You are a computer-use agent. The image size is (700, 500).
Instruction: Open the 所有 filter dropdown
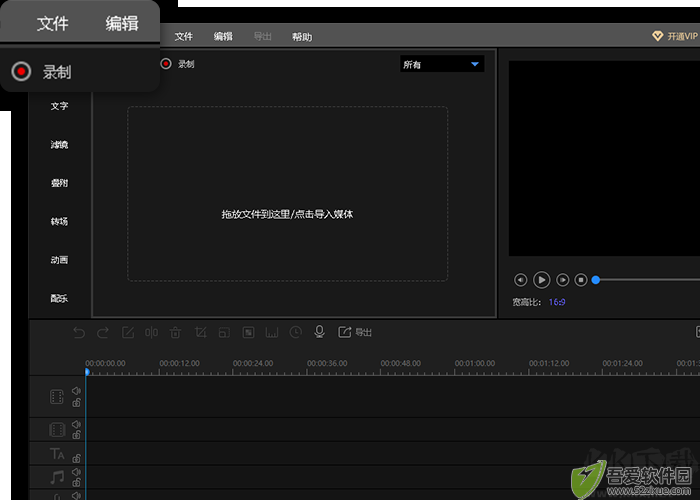442,64
